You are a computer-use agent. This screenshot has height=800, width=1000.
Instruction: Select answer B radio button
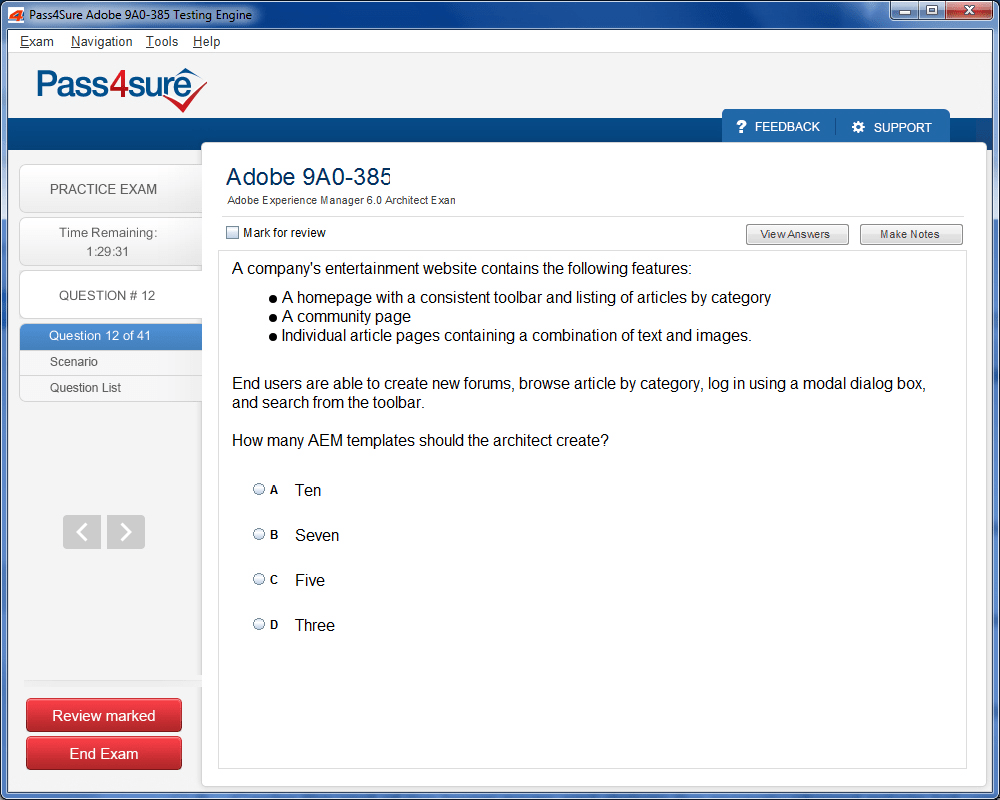(259, 534)
